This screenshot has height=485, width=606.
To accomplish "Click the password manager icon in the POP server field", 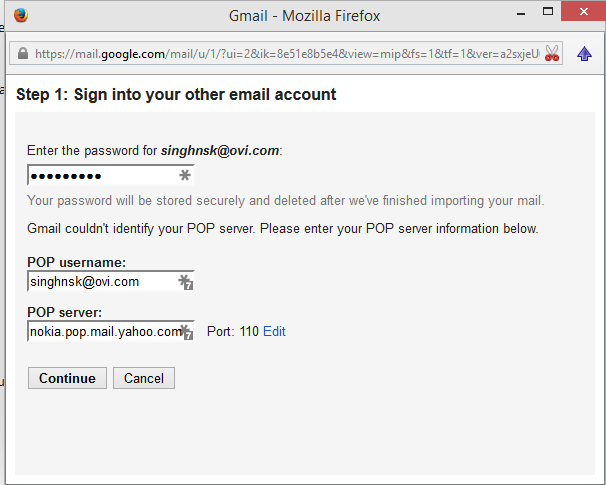I will click(186, 332).
